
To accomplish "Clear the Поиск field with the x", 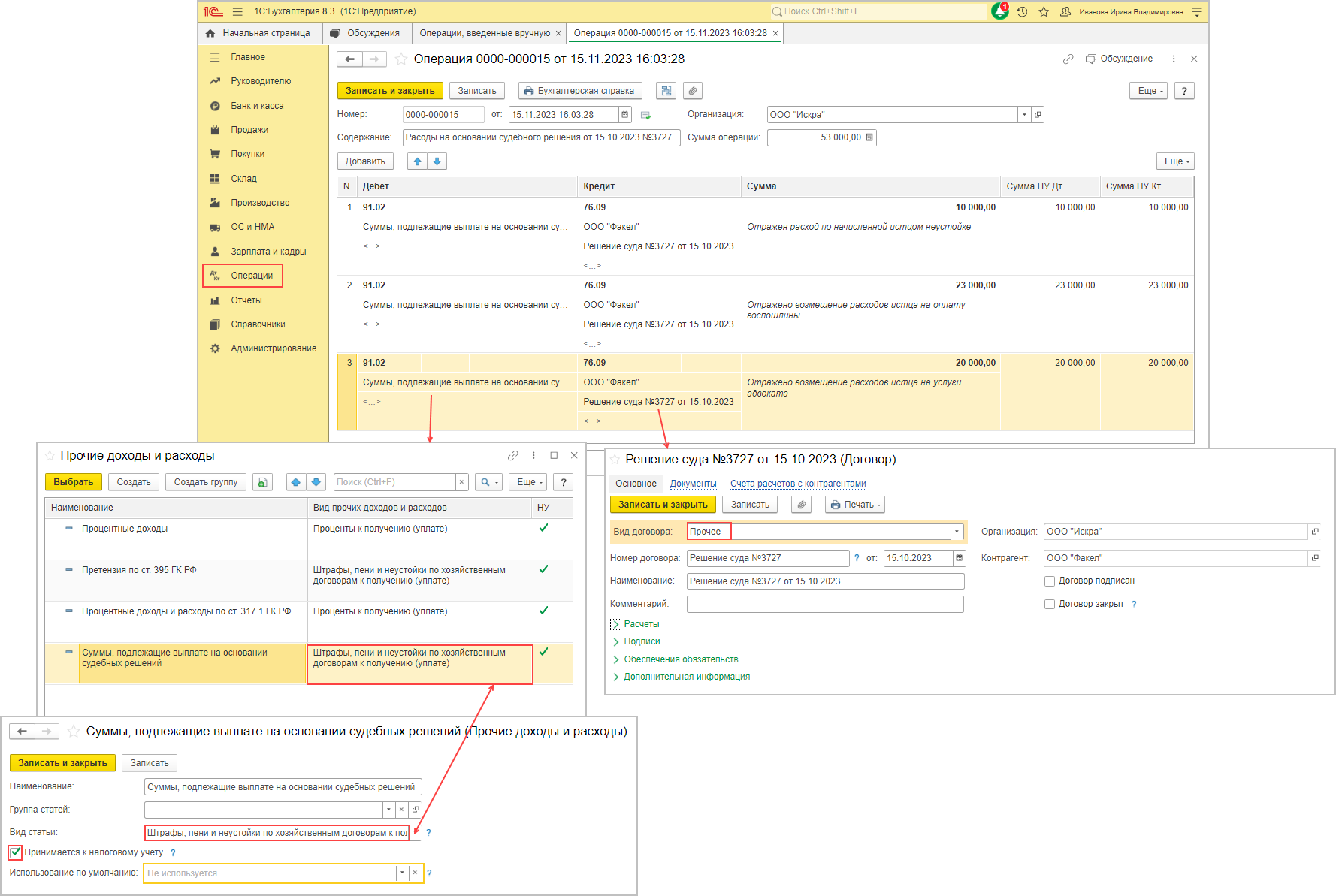I will click(461, 482).
